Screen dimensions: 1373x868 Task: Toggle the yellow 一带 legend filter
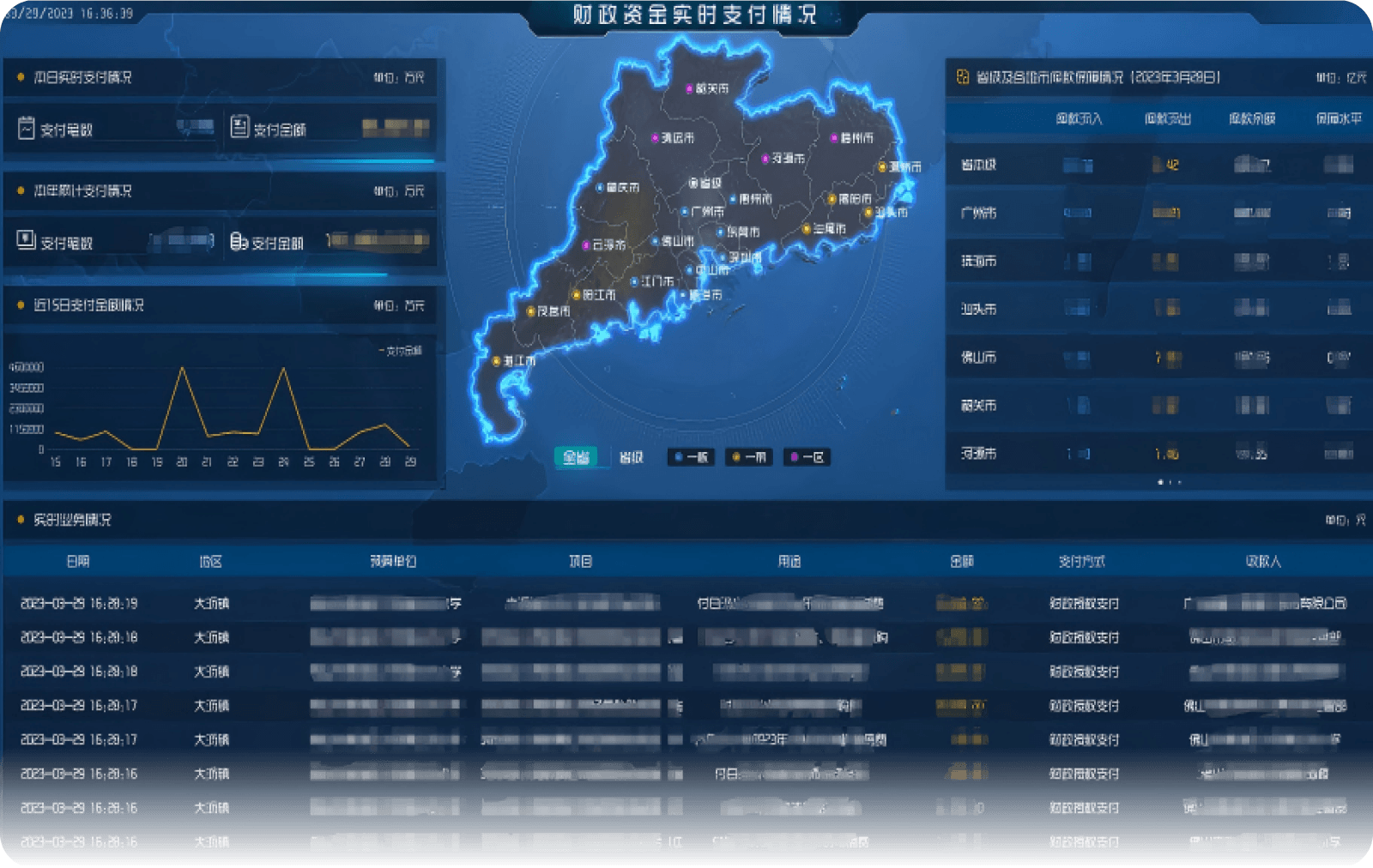pyautogui.click(x=748, y=457)
